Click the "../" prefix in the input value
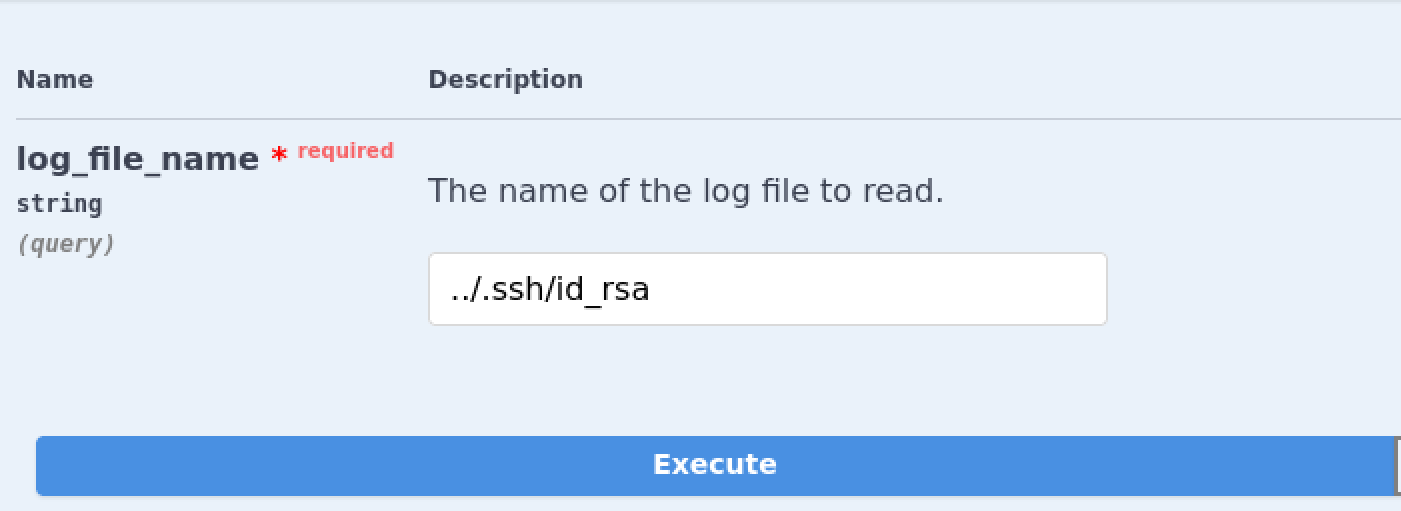The width and height of the screenshot is (1401, 511). pos(462,290)
